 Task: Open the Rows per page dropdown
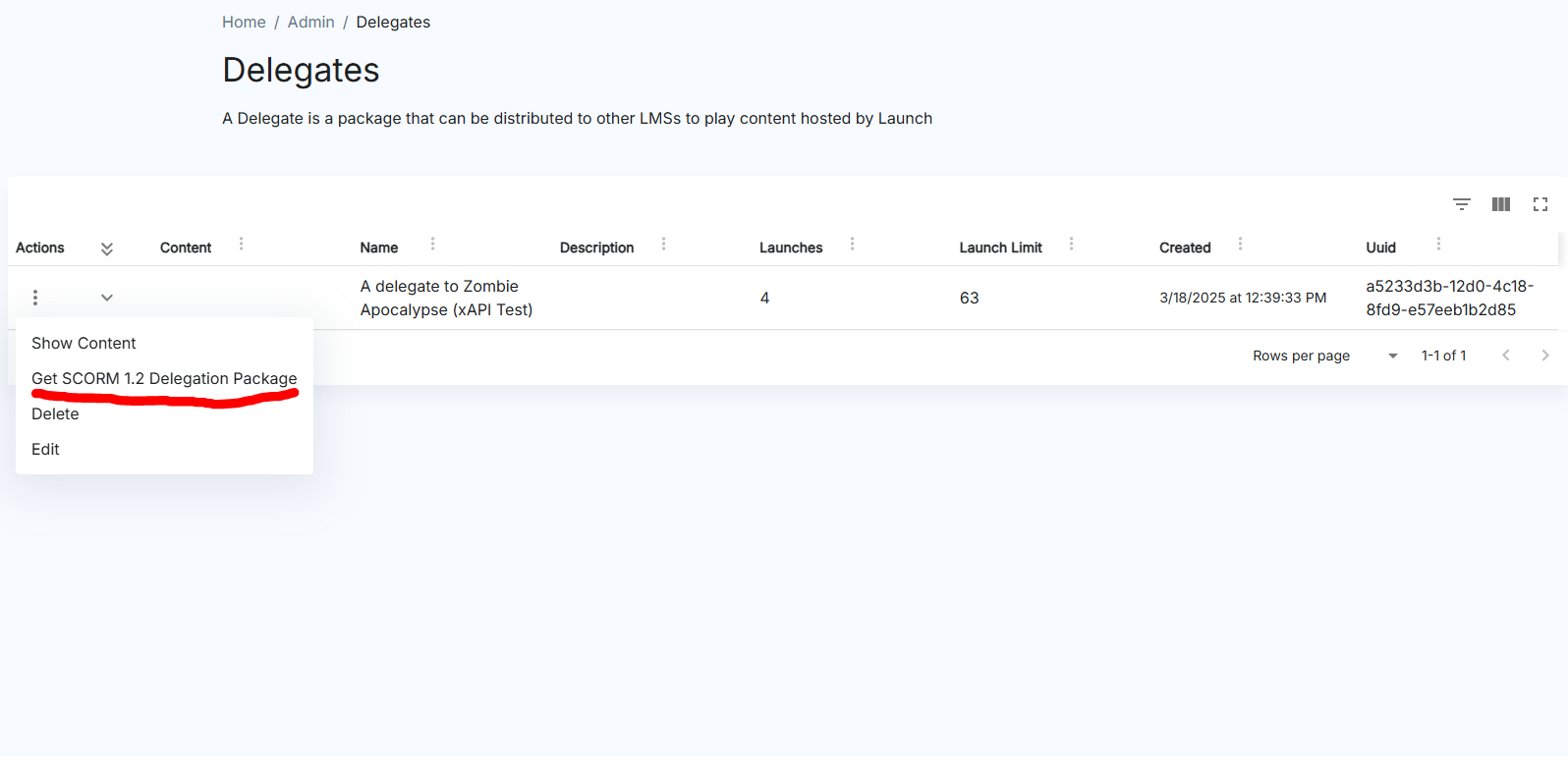(x=1392, y=356)
